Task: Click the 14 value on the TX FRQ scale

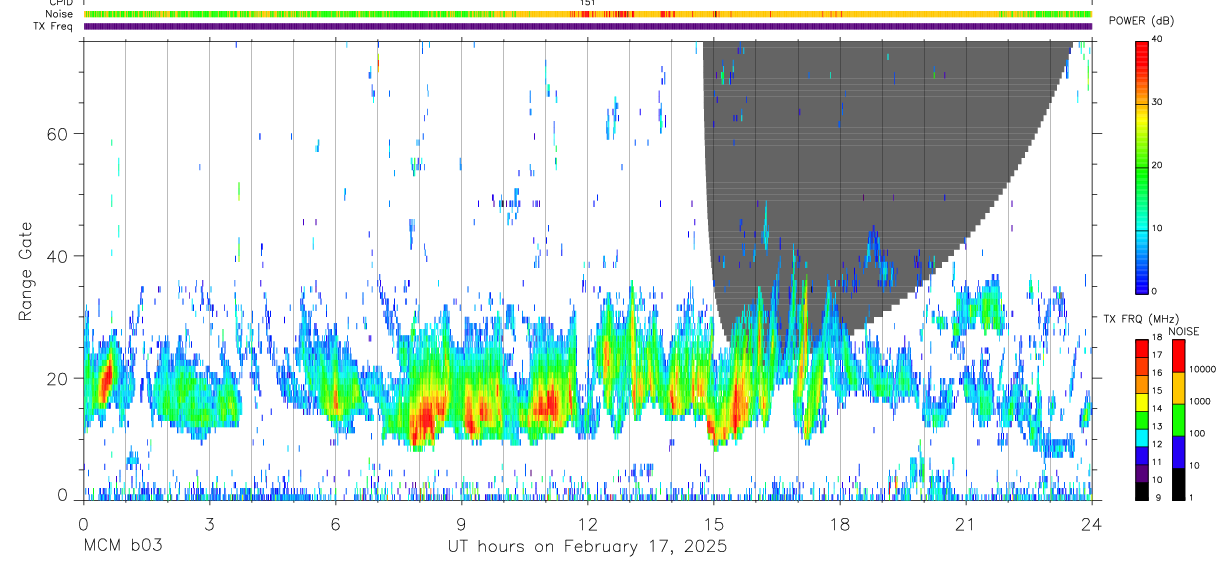Action: coord(1157,408)
